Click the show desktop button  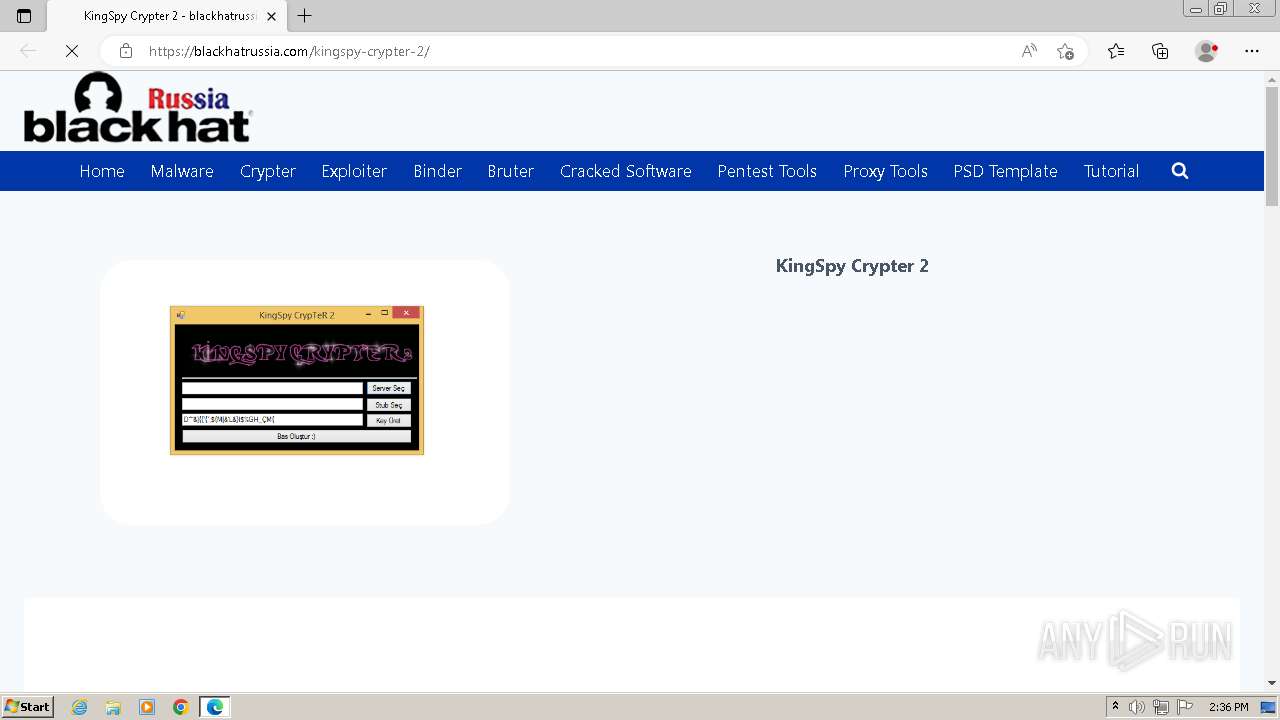[x=1268, y=707]
